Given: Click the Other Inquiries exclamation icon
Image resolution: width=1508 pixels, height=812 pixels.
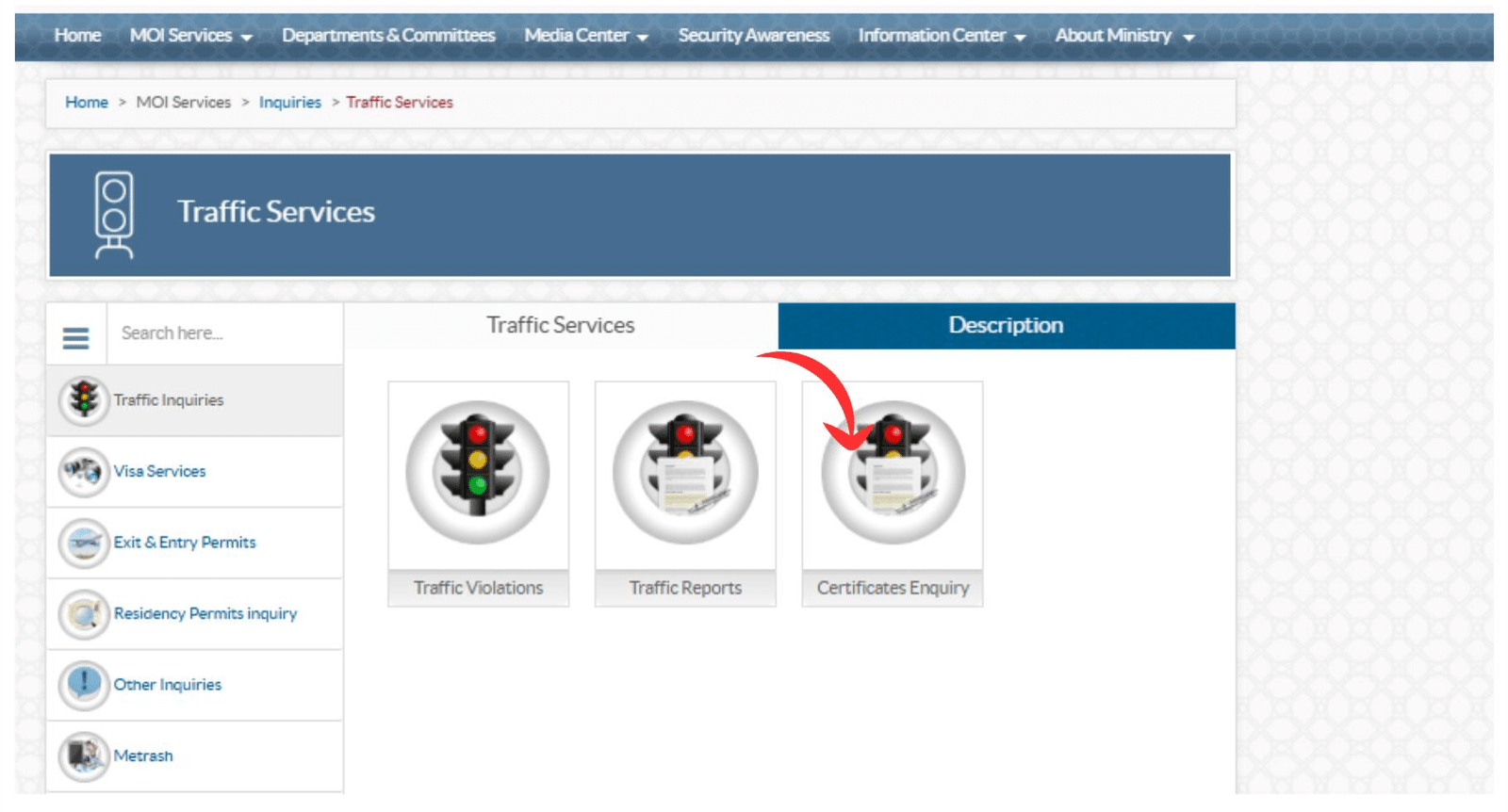Looking at the screenshot, I should click(84, 685).
